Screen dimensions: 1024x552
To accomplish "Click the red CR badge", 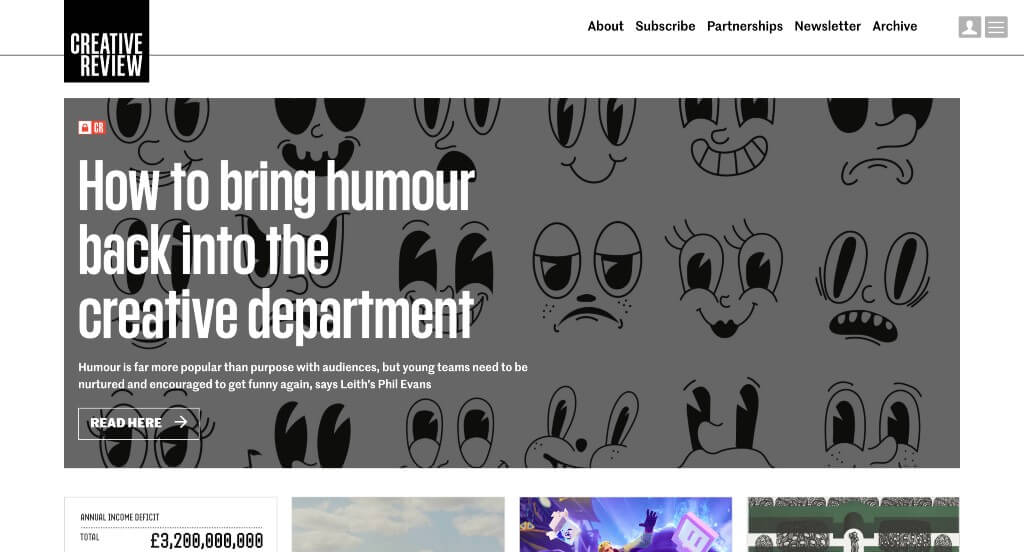I will (x=99, y=127).
